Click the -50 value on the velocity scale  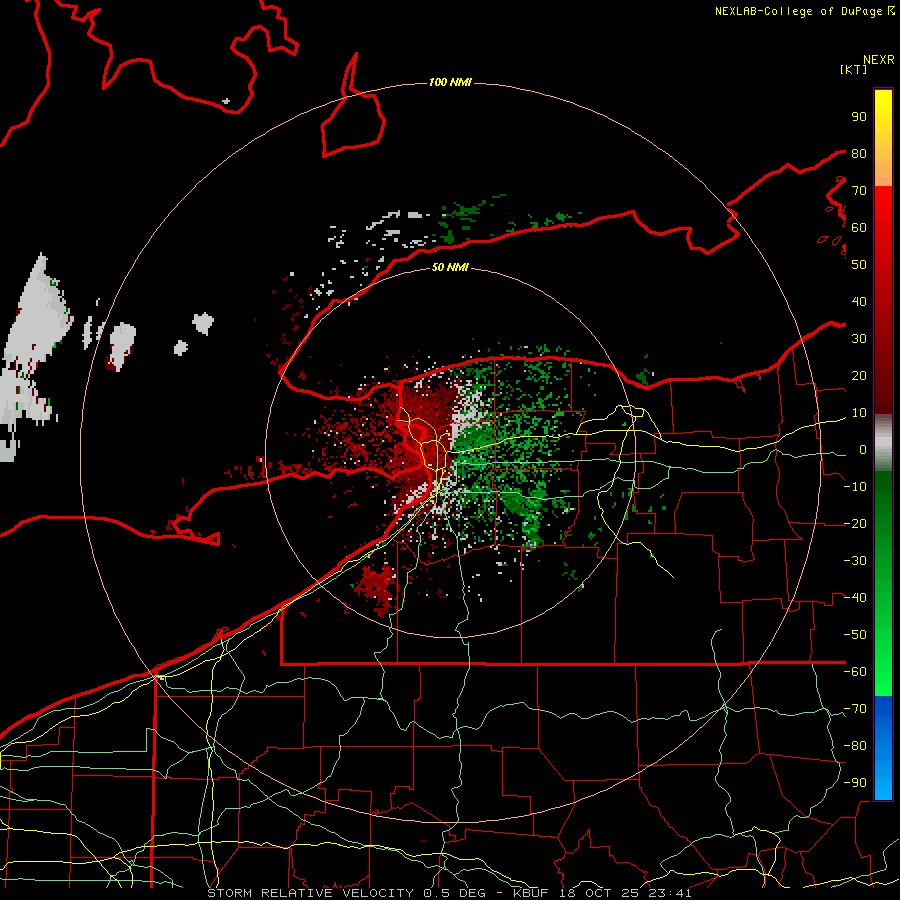tap(855, 634)
